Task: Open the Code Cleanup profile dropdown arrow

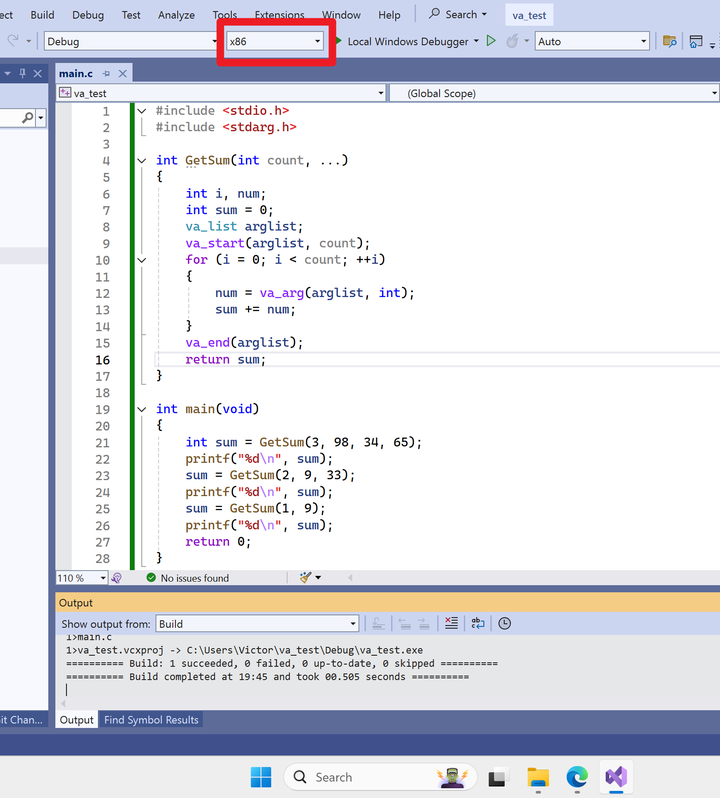Action: (x=318, y=577)
